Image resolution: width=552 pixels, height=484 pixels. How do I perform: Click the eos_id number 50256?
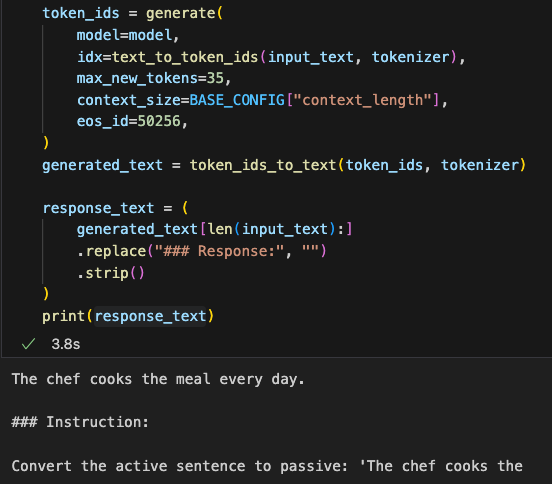point(159,121)
